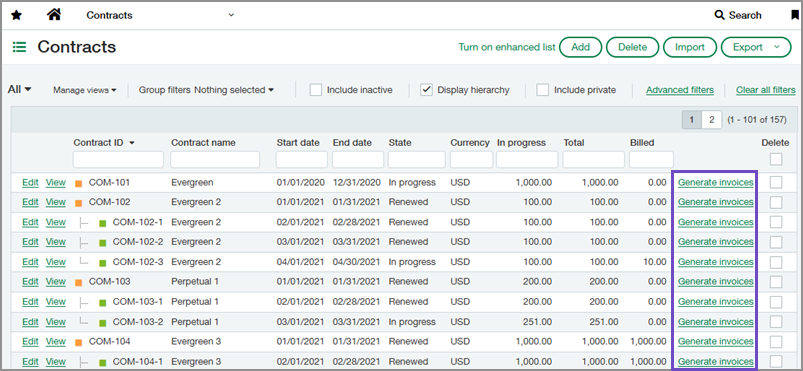Focus the Total filter field
The image size is (803, 371).
(x=594, y=159)
